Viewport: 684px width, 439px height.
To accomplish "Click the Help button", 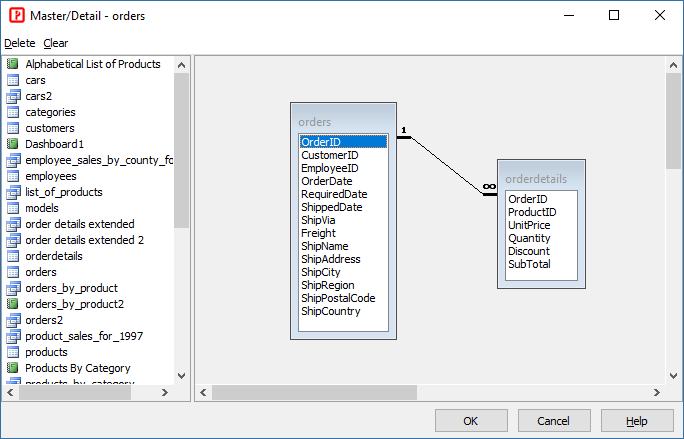I will click(637, 421).
